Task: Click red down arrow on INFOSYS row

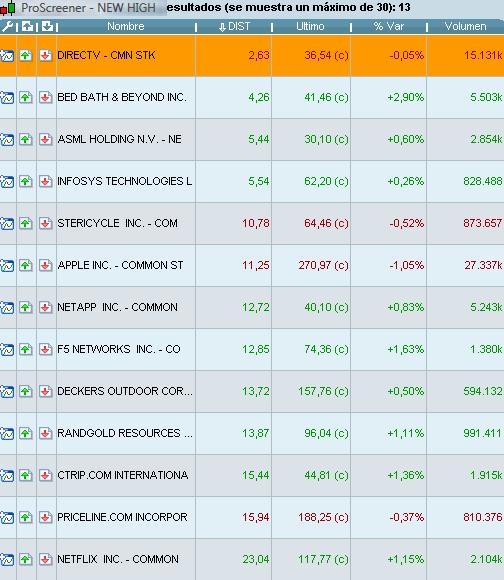Action: coord(45,182)
